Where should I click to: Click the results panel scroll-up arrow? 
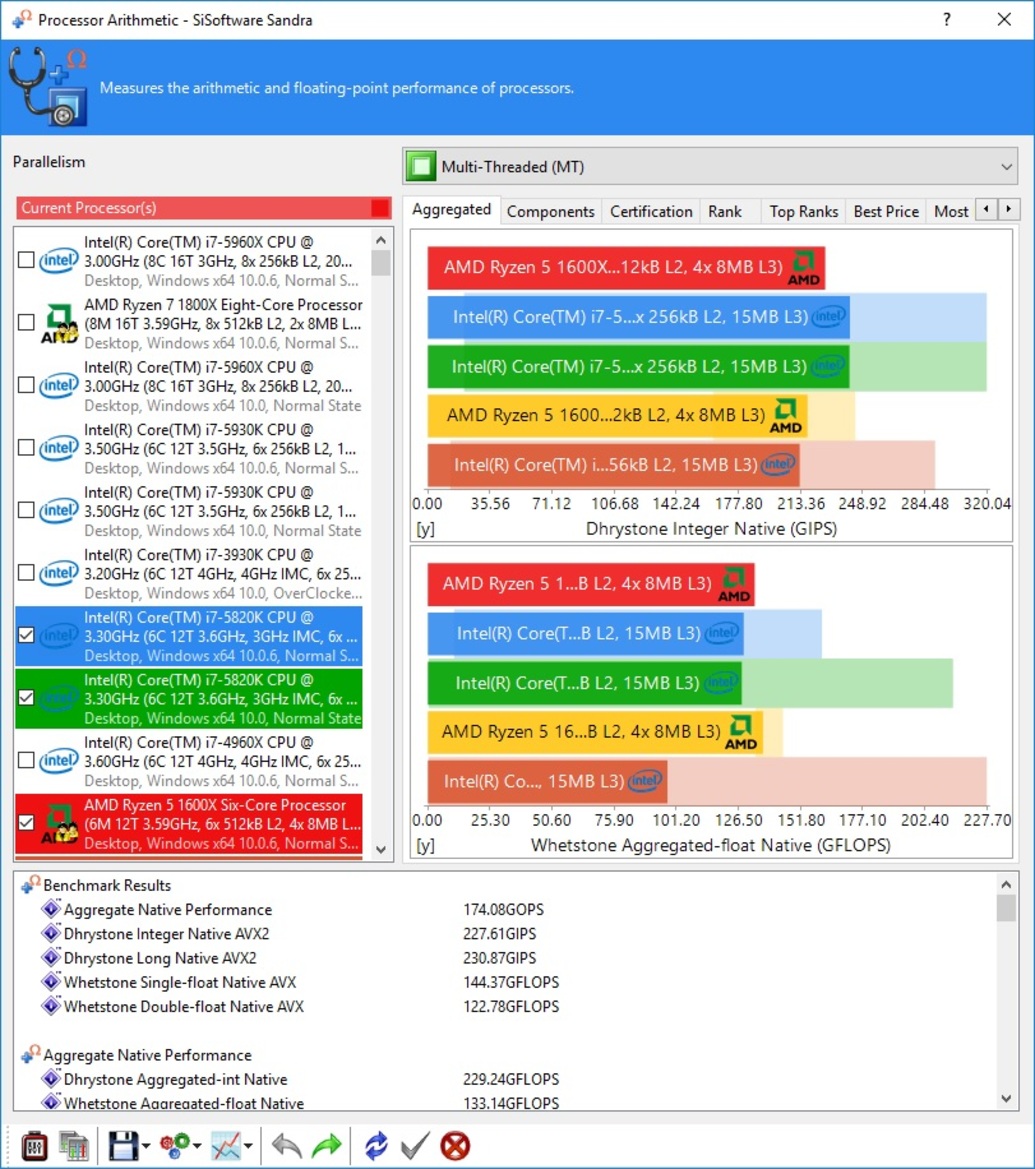tap(1006, 884)
